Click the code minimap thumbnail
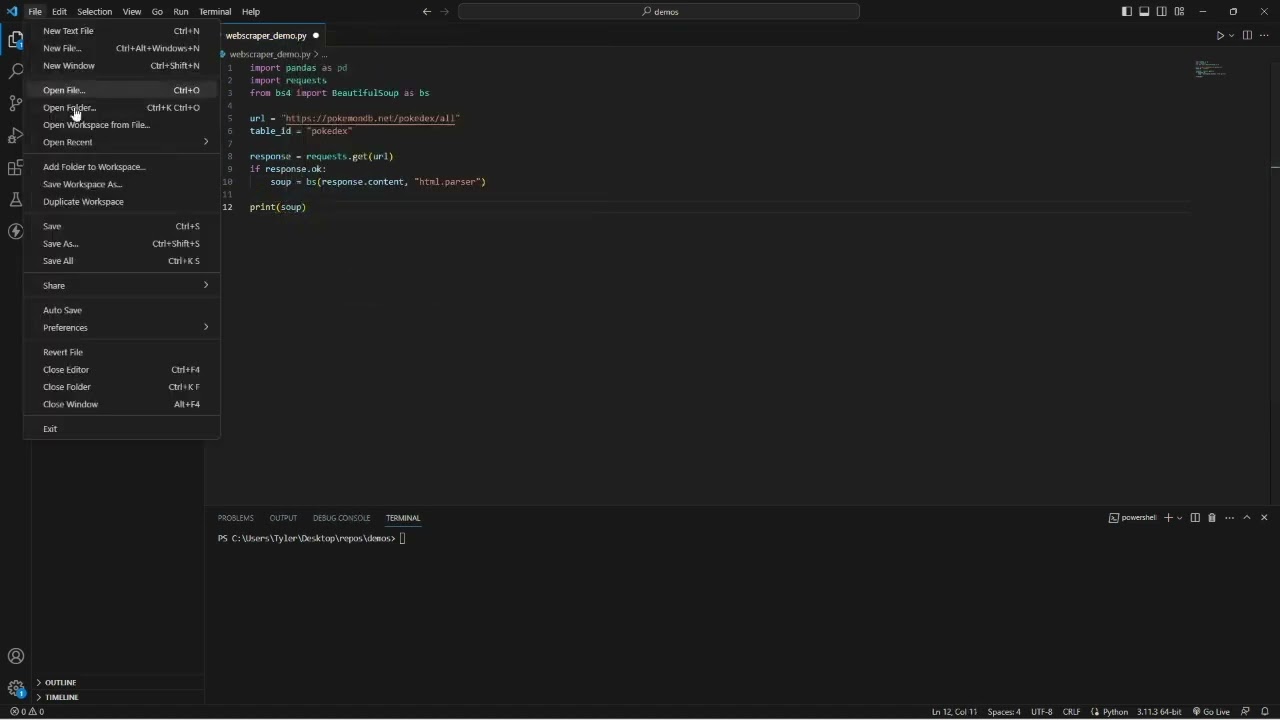Image resolution: width=1280 pixels, height=720 pixels. [x=1210, y=68]
